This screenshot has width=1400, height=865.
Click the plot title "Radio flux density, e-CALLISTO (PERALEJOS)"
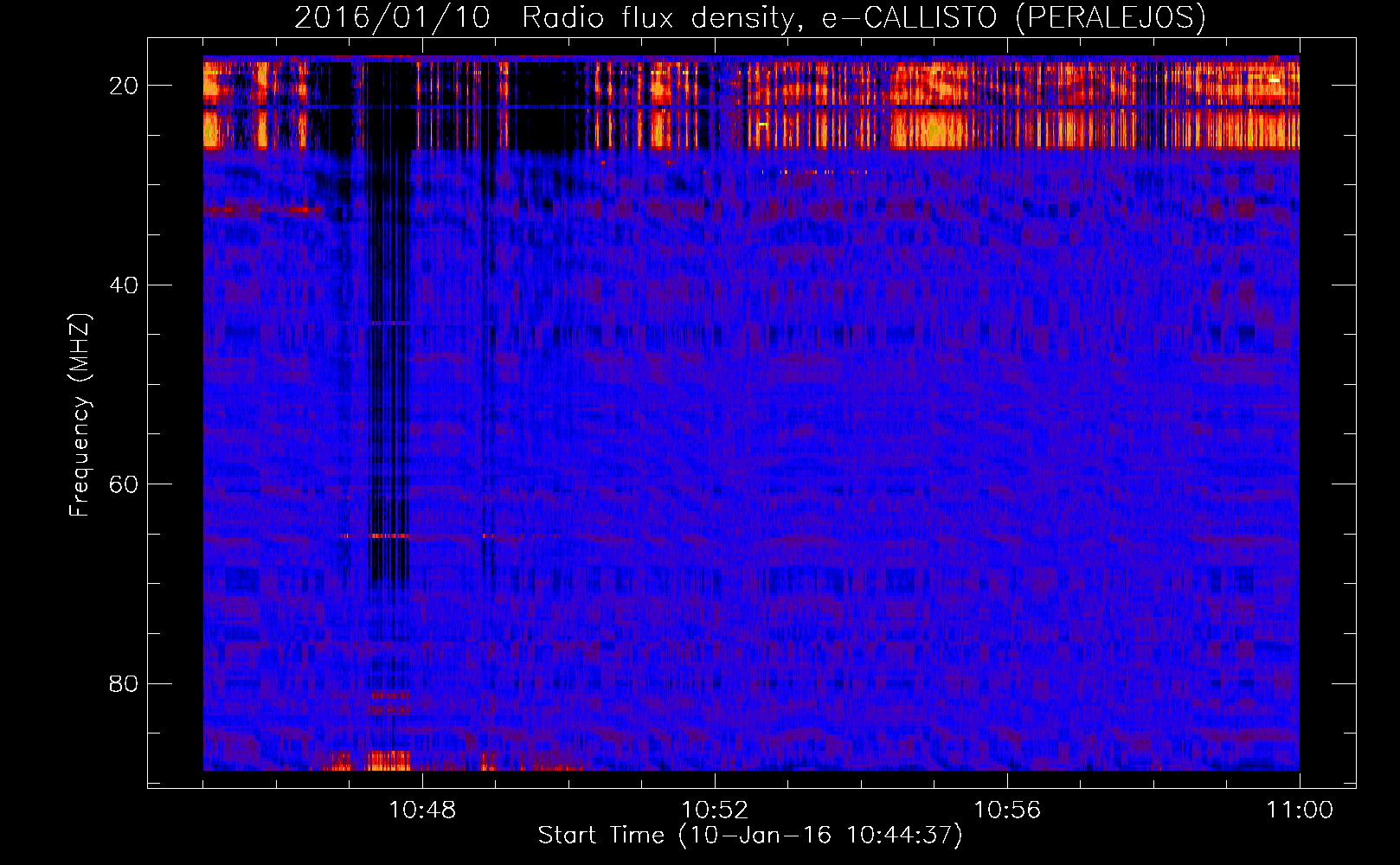coord(864,18)
